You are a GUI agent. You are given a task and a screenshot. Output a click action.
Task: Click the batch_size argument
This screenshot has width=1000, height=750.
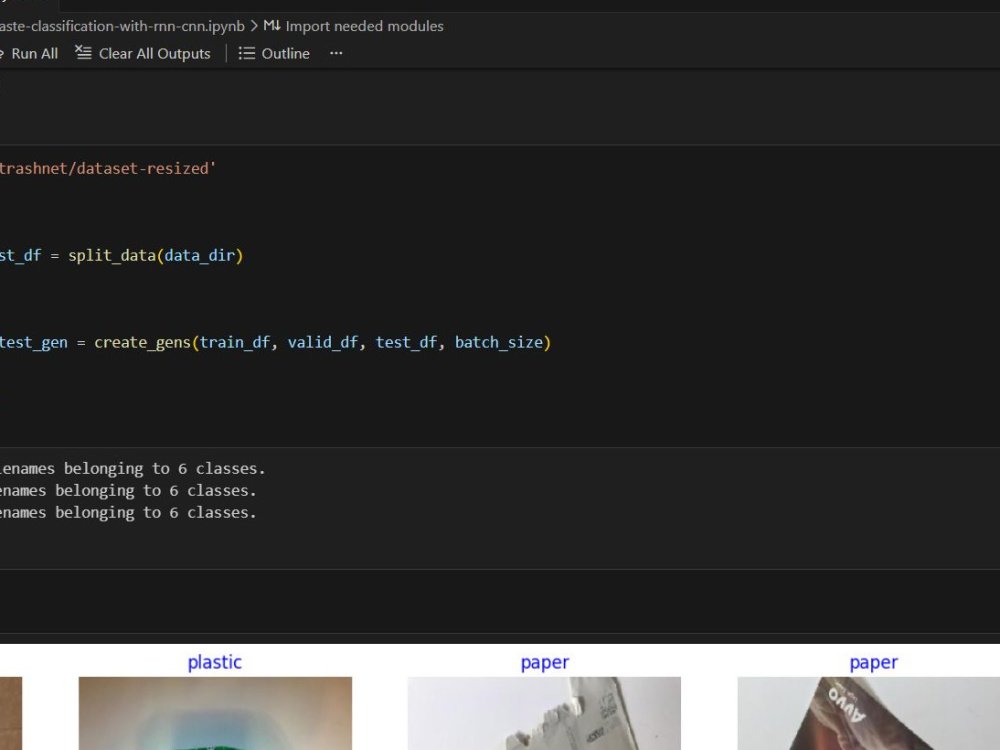click(x=499, y=342)
